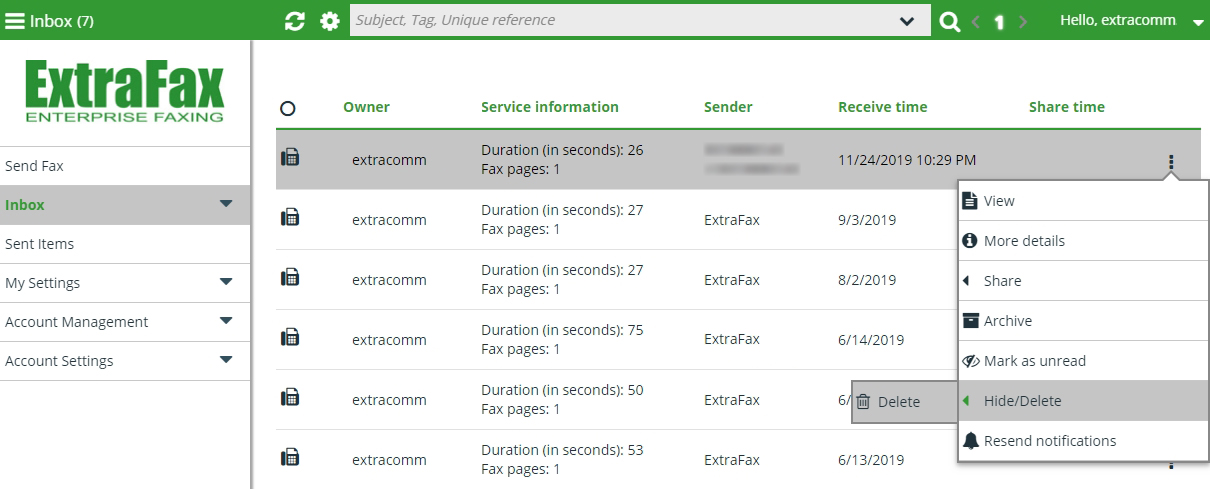The image size is (1210, 489).
Task: Click fax icon in Duration 50 row
Action: coord(290,397)
